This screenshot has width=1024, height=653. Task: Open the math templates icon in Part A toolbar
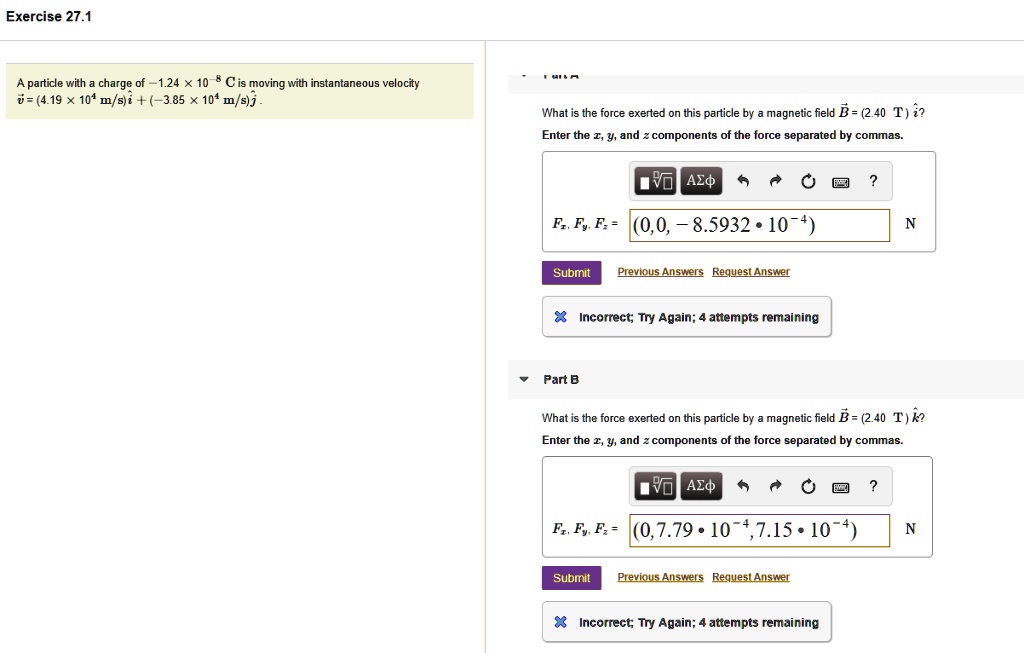tap(652, 180)
